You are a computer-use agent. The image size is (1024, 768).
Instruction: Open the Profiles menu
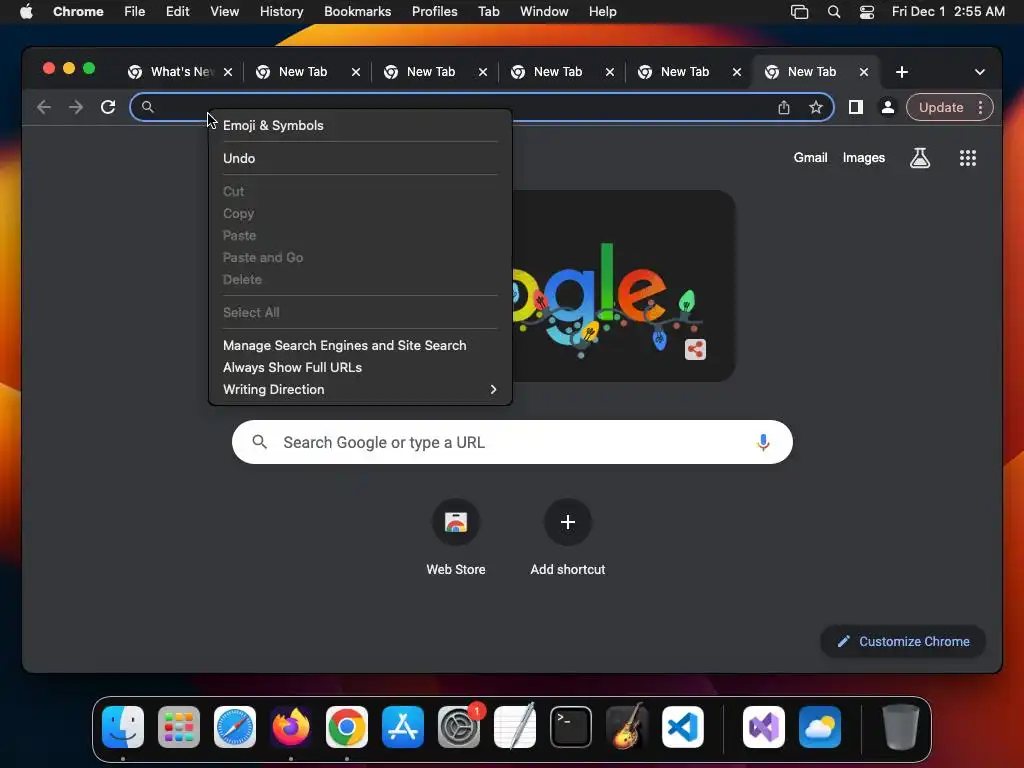(x=434, y=12)
